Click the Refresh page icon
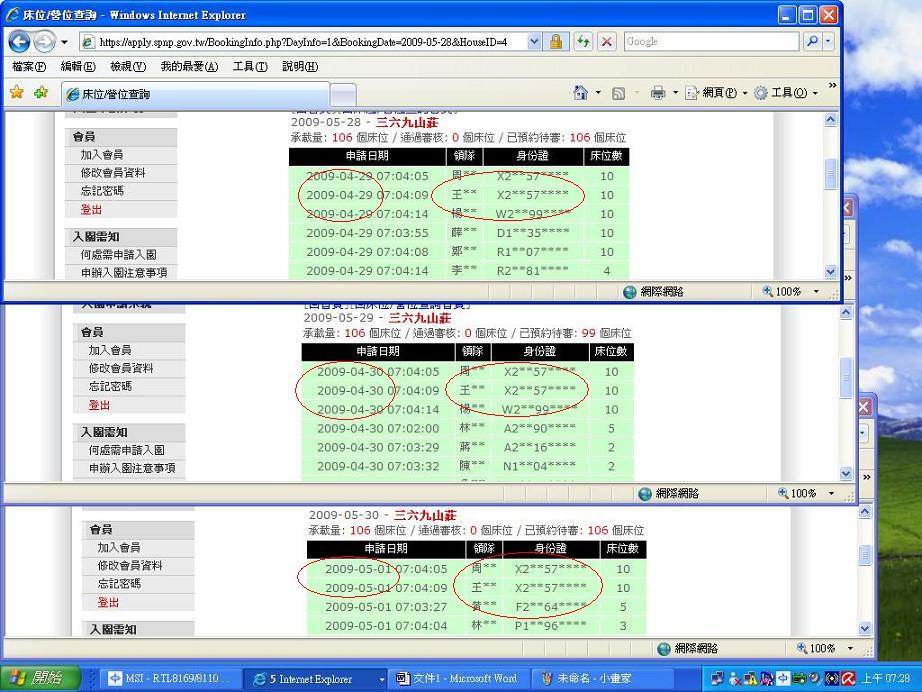Screen dimensions: 922x692 582,42
